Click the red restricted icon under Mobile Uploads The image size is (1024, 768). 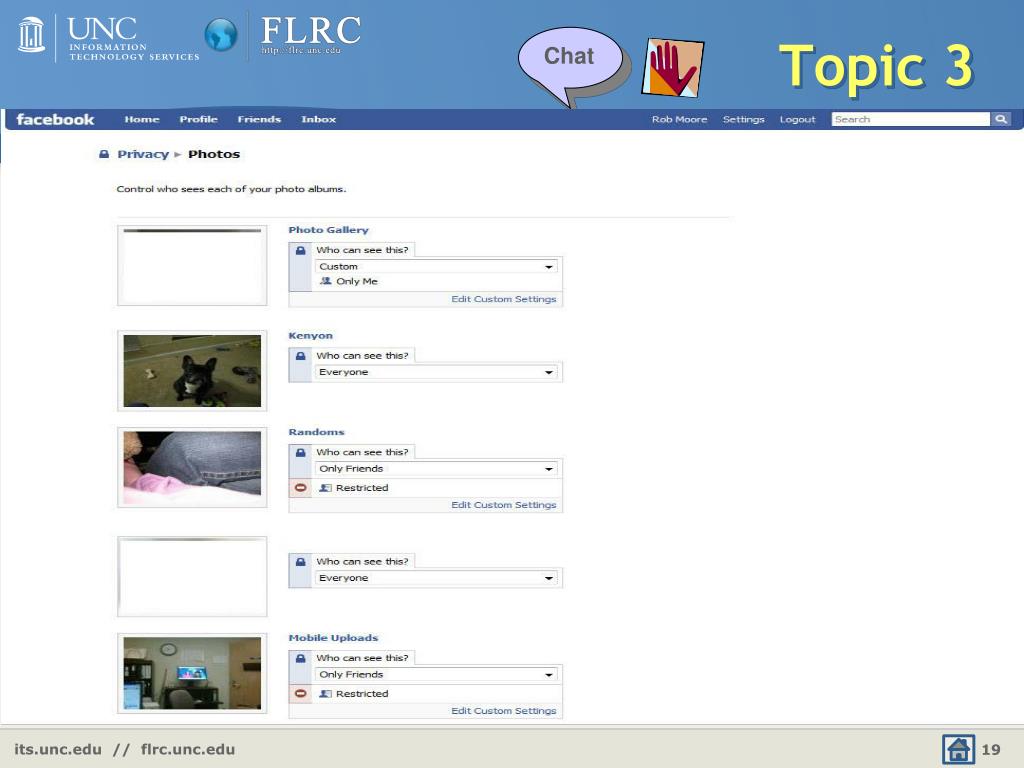[x=300, y=693]
